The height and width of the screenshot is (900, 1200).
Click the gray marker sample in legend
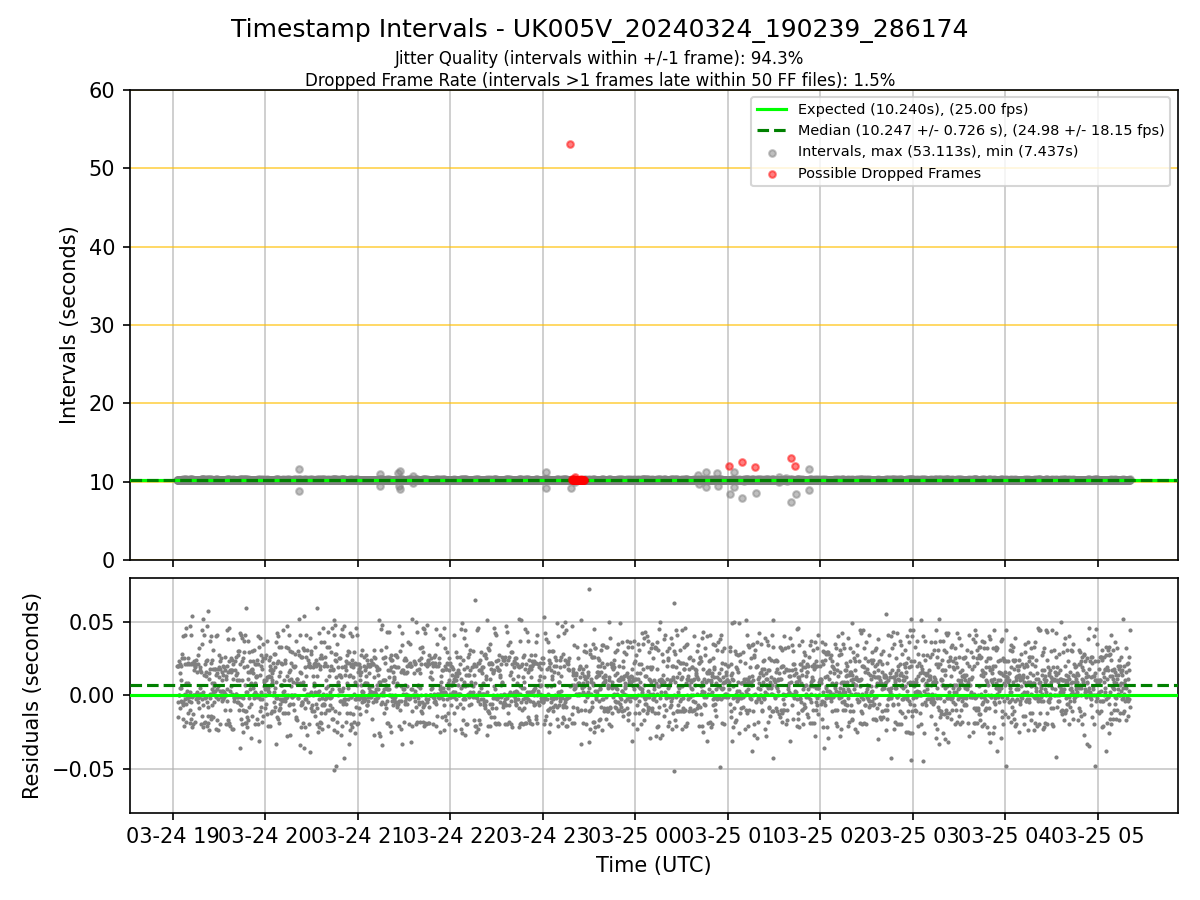[x=773, y=152]
